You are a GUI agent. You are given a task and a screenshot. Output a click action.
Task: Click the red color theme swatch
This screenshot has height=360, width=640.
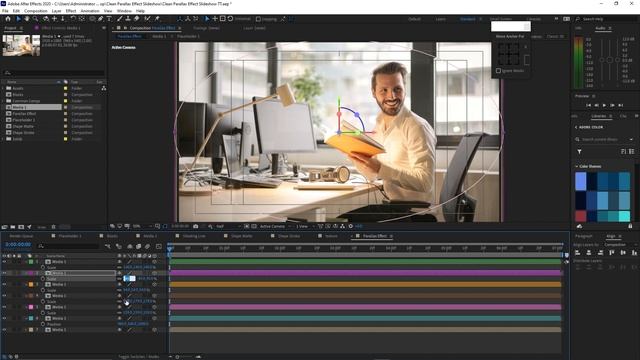click(x=581, y=216)
